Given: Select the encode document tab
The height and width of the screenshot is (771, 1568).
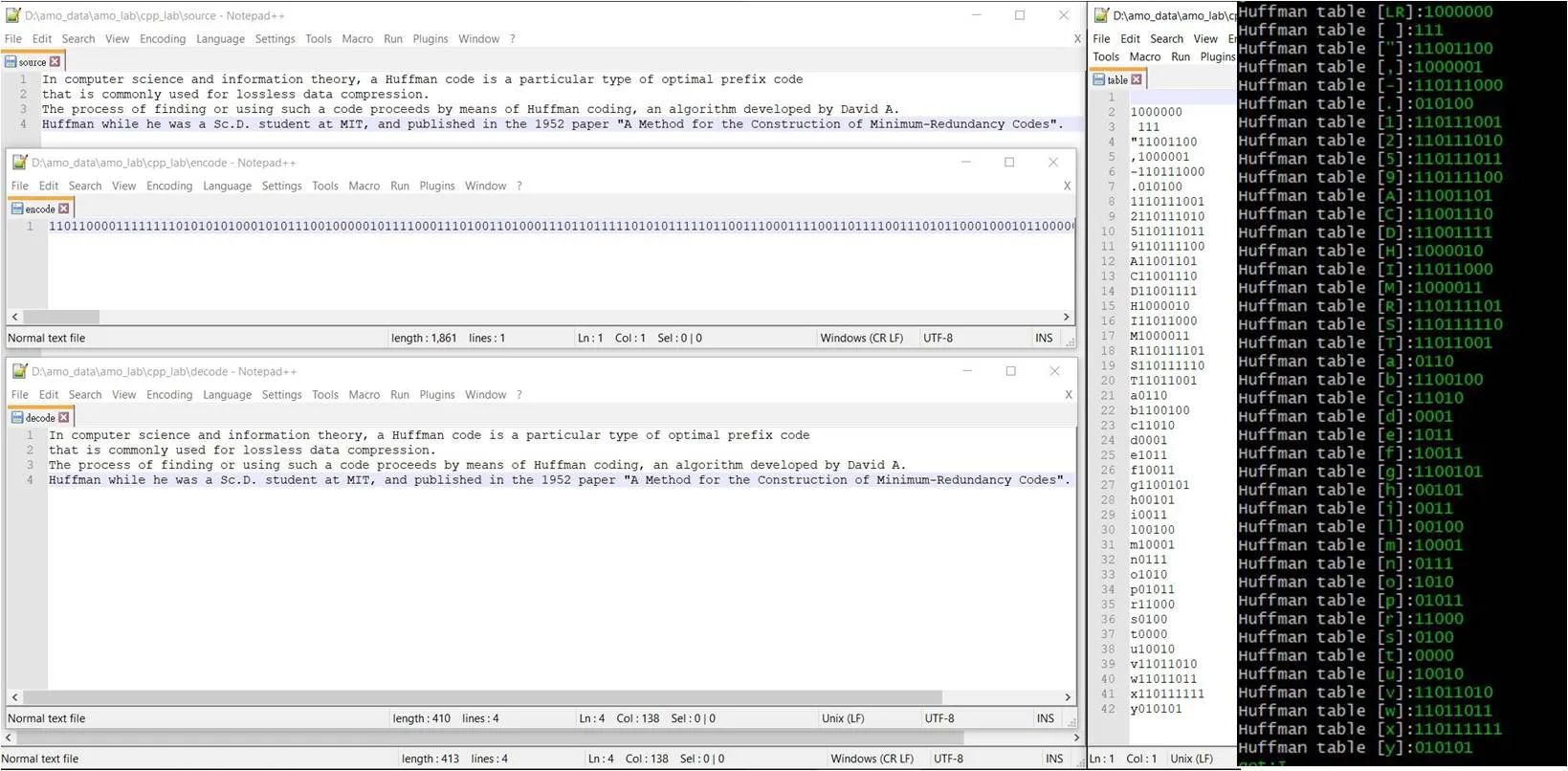Looking at the screenshot, I should tap(40, 209).
